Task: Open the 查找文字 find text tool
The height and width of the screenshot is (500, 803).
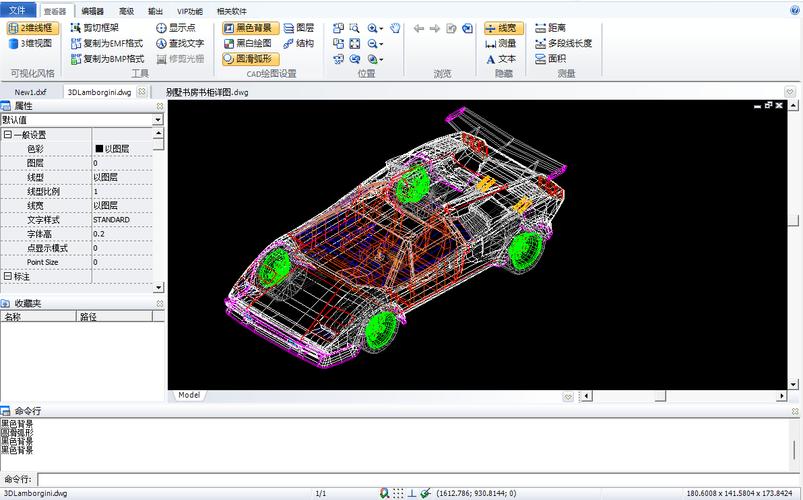Action: [x=180, y=44]
